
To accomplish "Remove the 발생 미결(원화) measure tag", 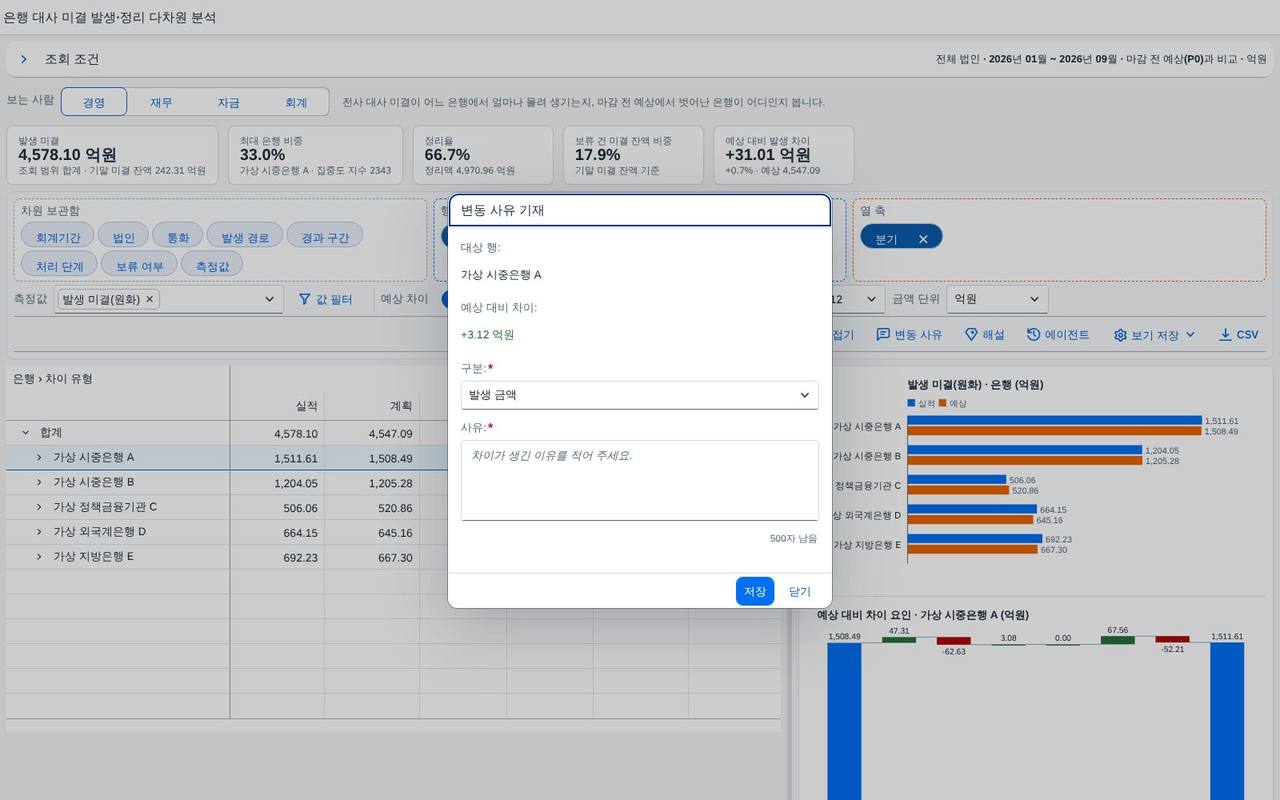I will [x=150, y=299].
